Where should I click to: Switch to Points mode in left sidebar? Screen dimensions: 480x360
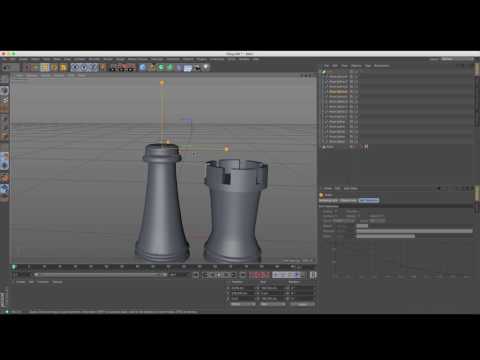point(4,119)
